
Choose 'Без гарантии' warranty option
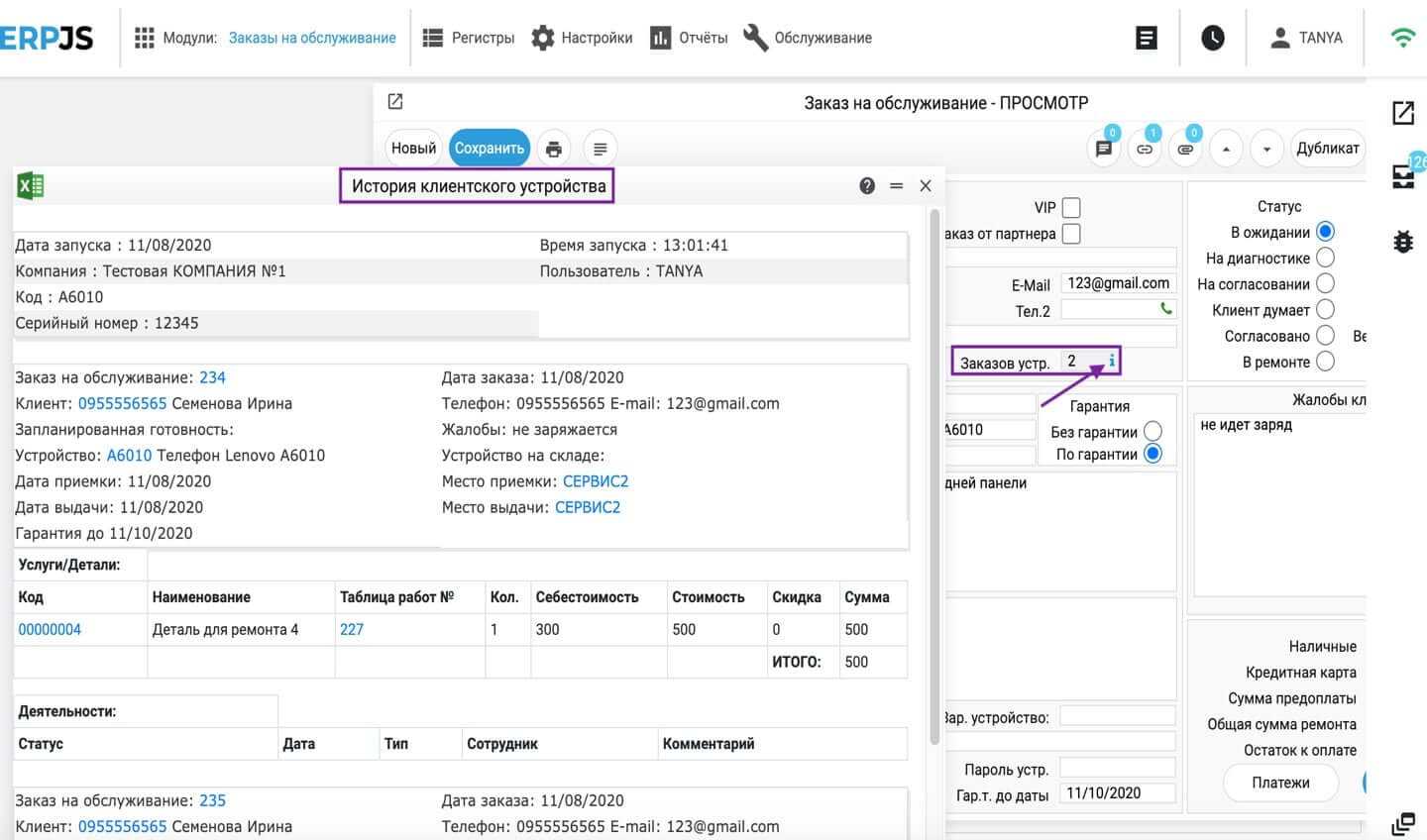pyautogui.click(x=1153, y=431)
